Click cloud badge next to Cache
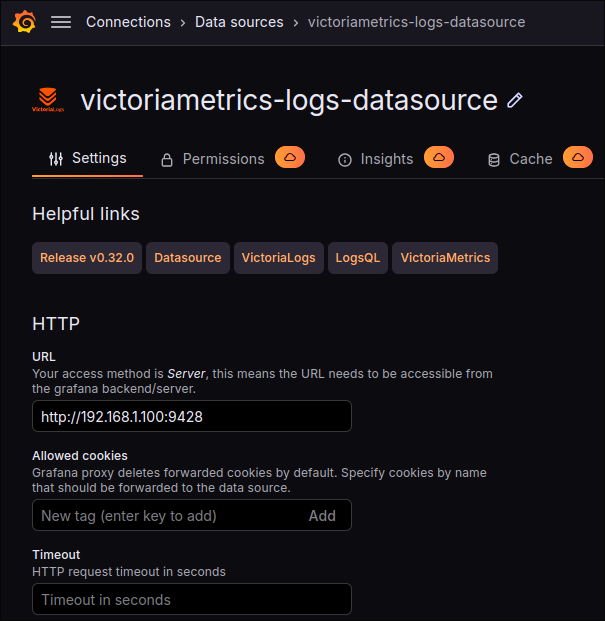 (x=578, y=157)
